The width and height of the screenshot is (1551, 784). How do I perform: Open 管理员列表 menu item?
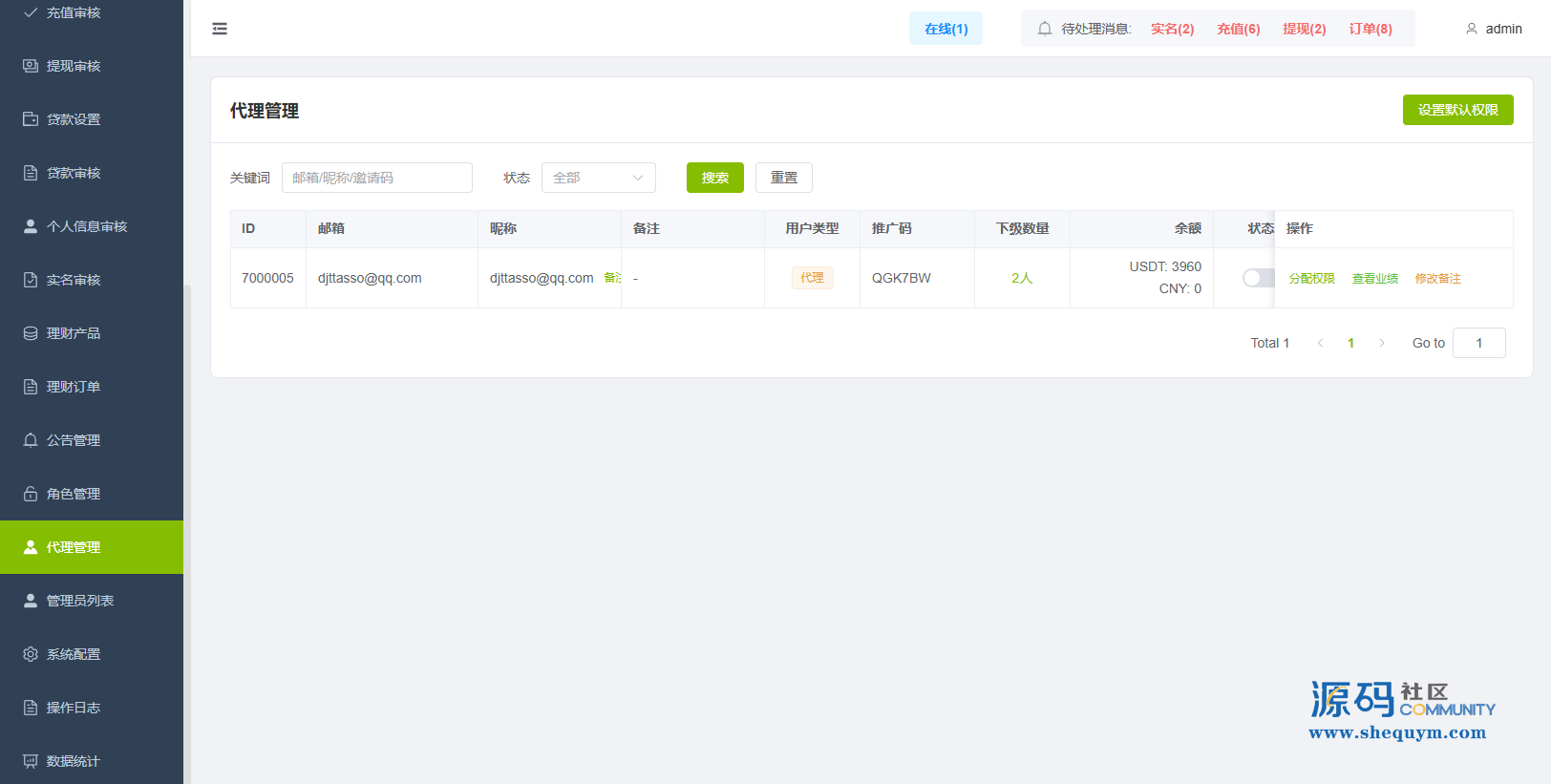[x=92, y=601]
